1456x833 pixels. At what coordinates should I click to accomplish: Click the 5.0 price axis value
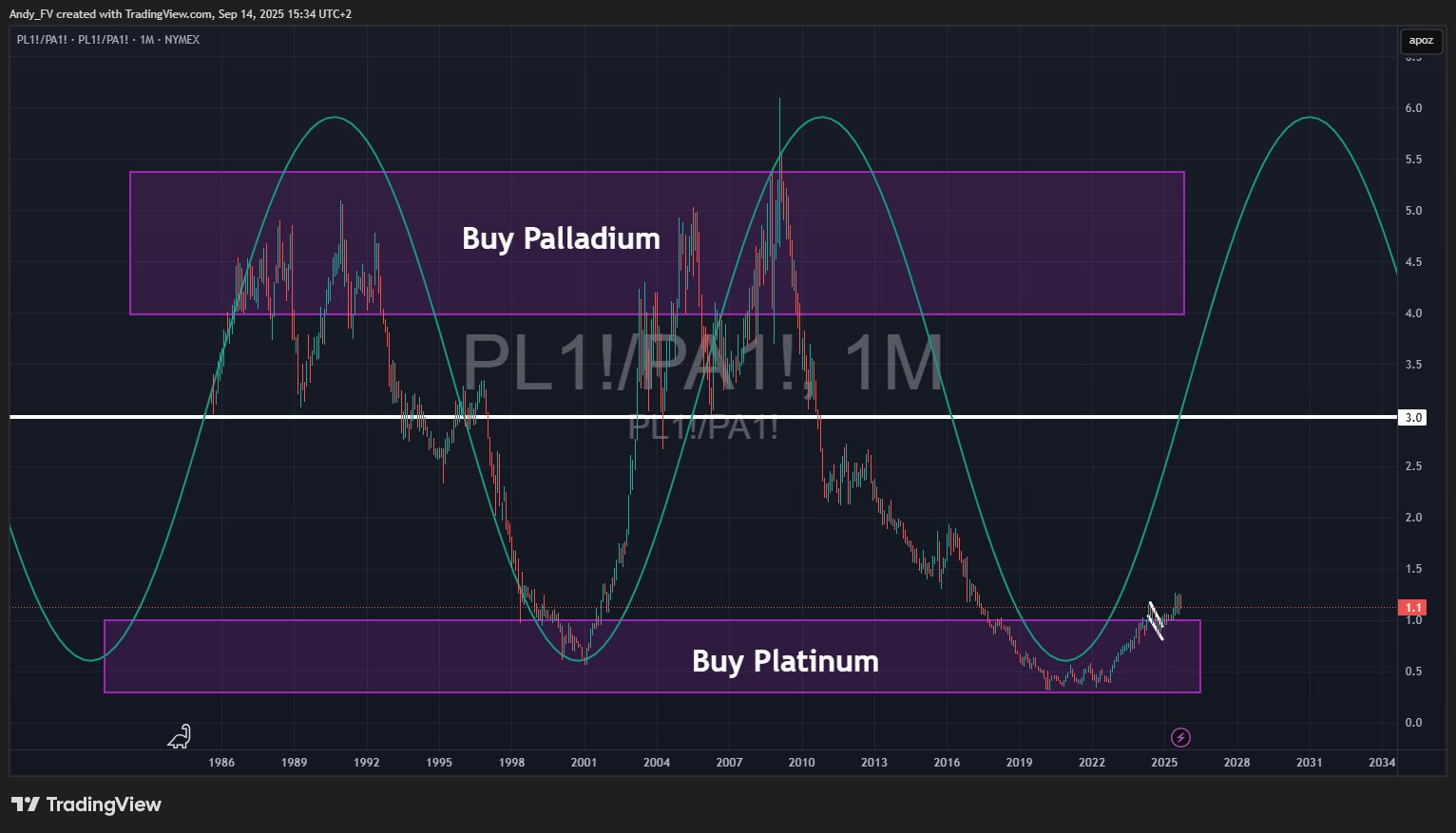(1413, 211)
